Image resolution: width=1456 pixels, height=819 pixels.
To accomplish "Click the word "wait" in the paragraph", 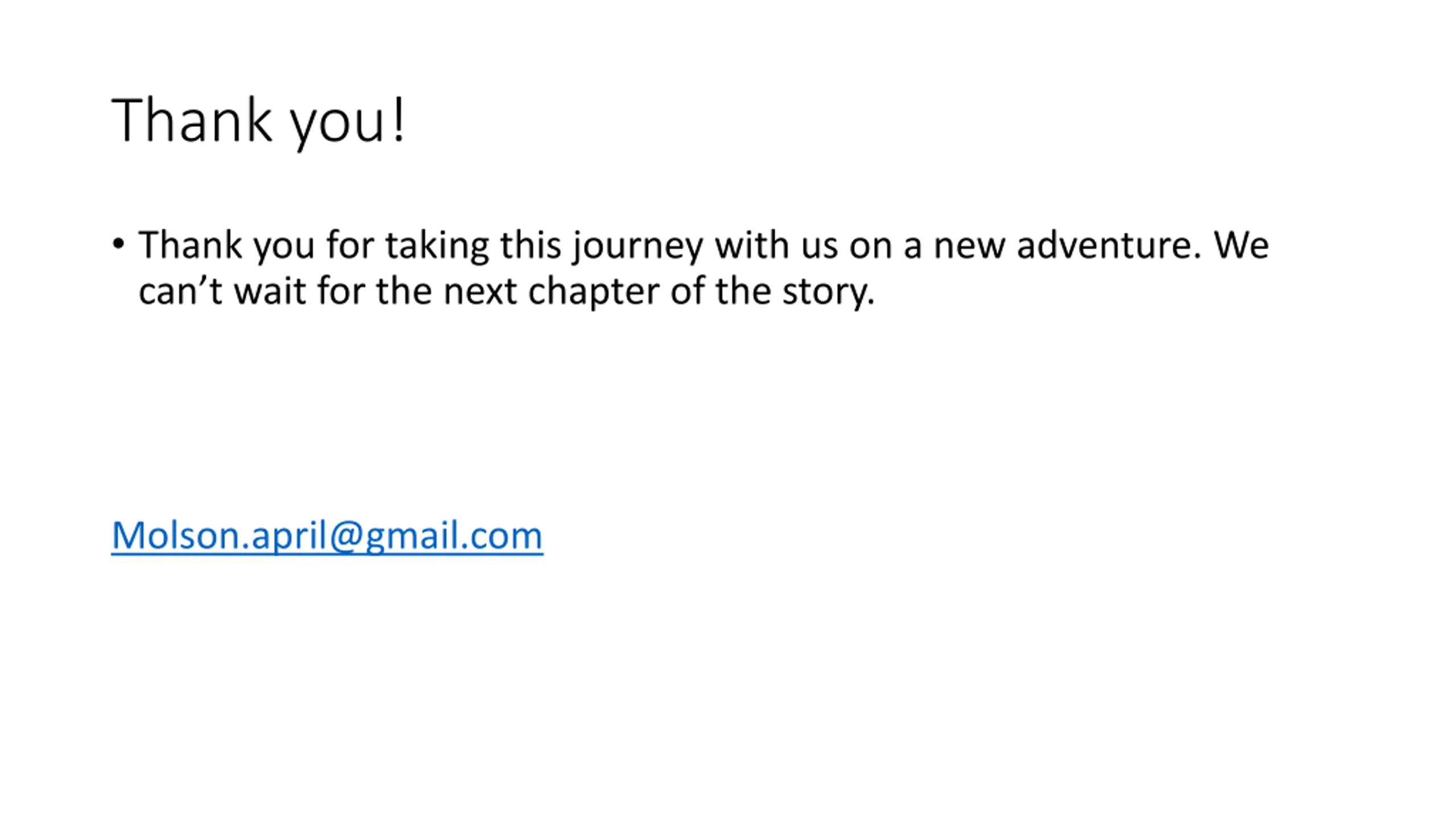I will pyautogui.click(x=270, y=292).
